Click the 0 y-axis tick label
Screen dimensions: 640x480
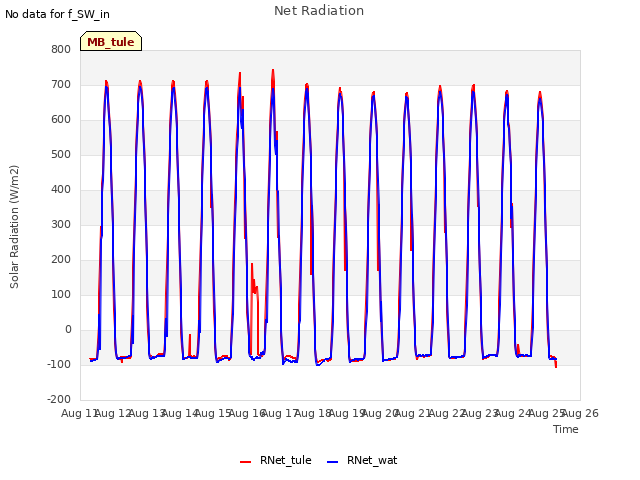point(68,329)
